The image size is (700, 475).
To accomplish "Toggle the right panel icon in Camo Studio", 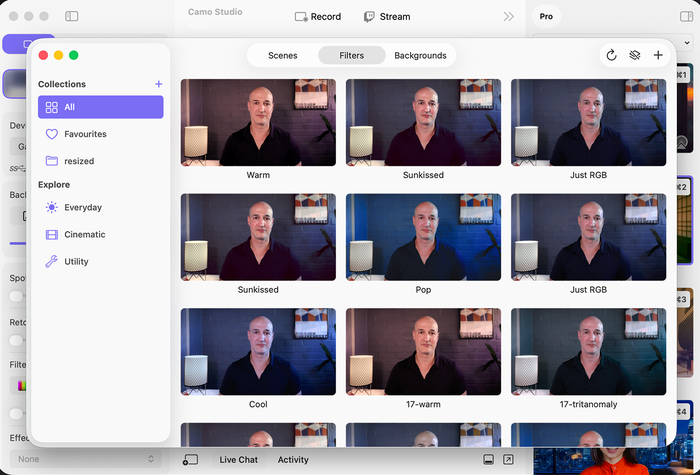I will pyautogui.click(x=686, y=17).
